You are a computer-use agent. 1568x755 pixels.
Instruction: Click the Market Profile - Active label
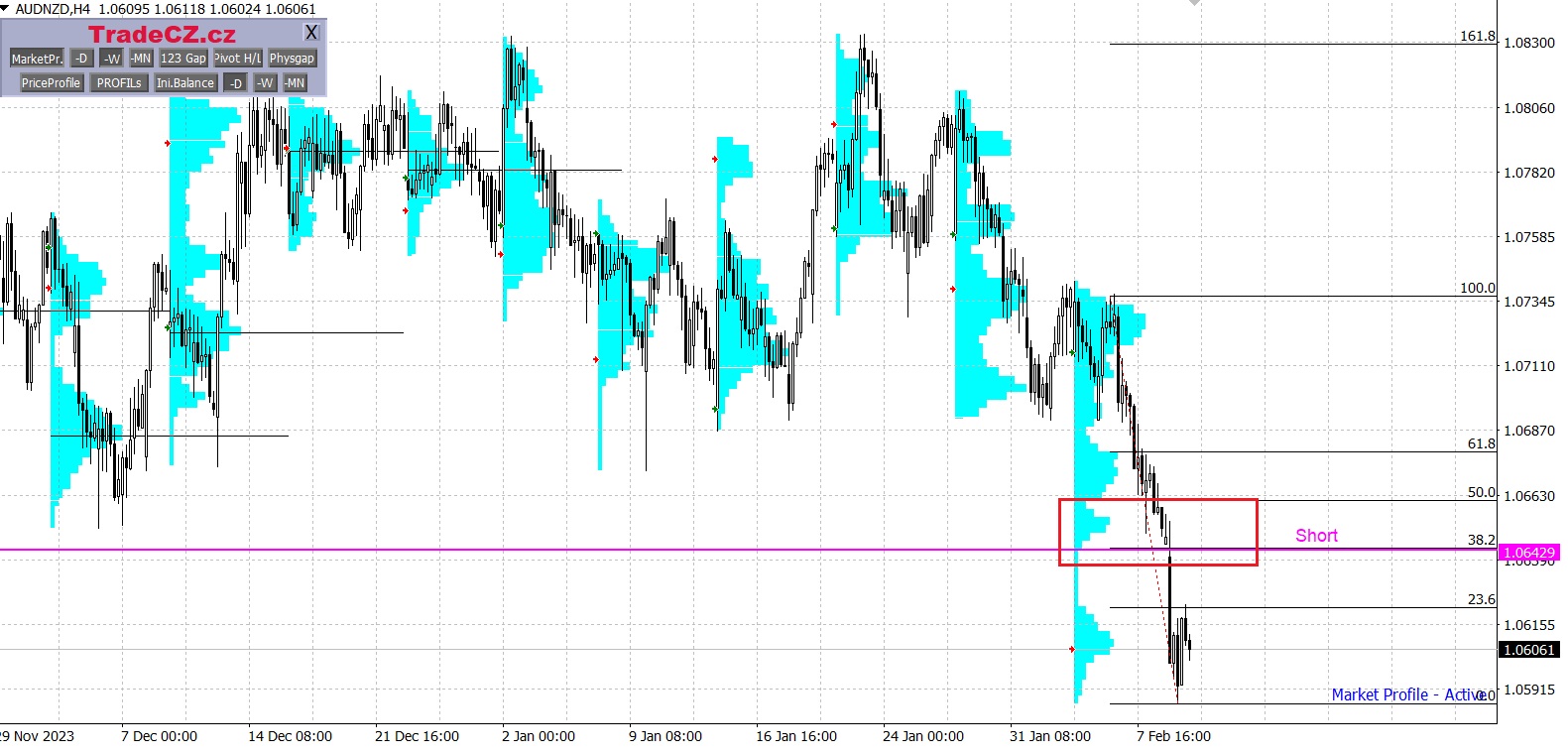pos(1406,694)
